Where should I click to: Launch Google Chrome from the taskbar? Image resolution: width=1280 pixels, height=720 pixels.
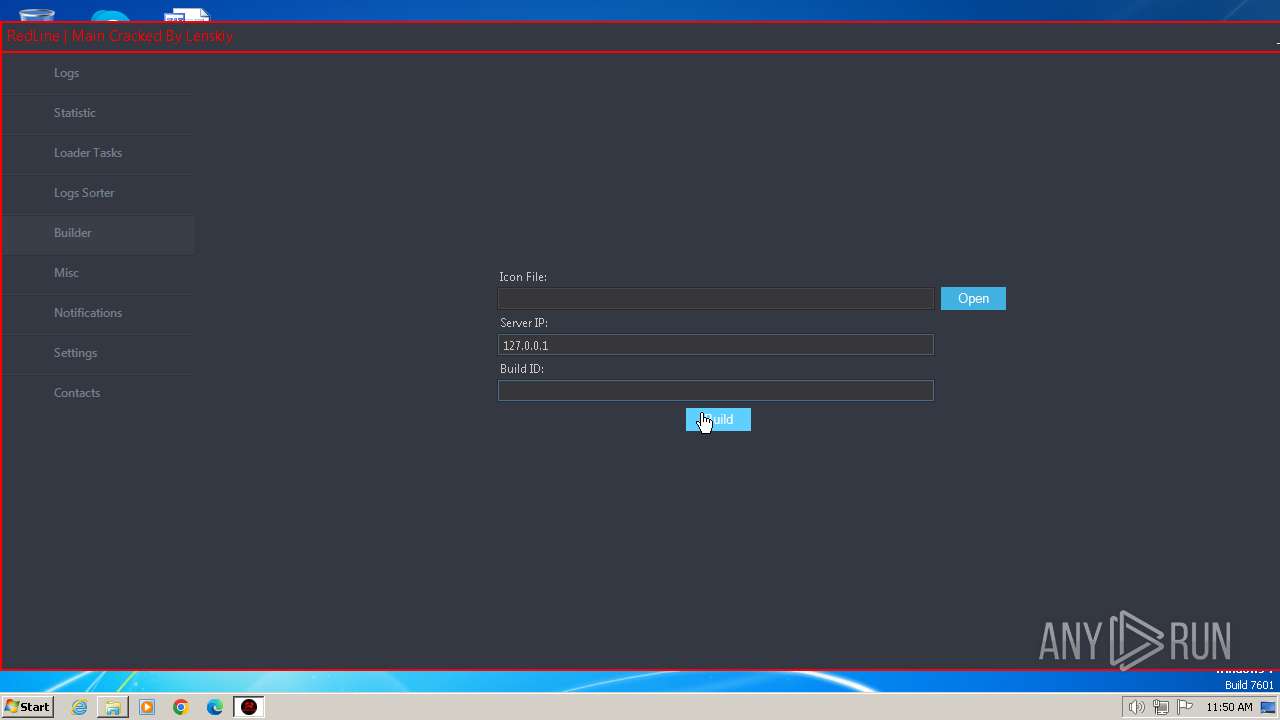click(181, 707)
